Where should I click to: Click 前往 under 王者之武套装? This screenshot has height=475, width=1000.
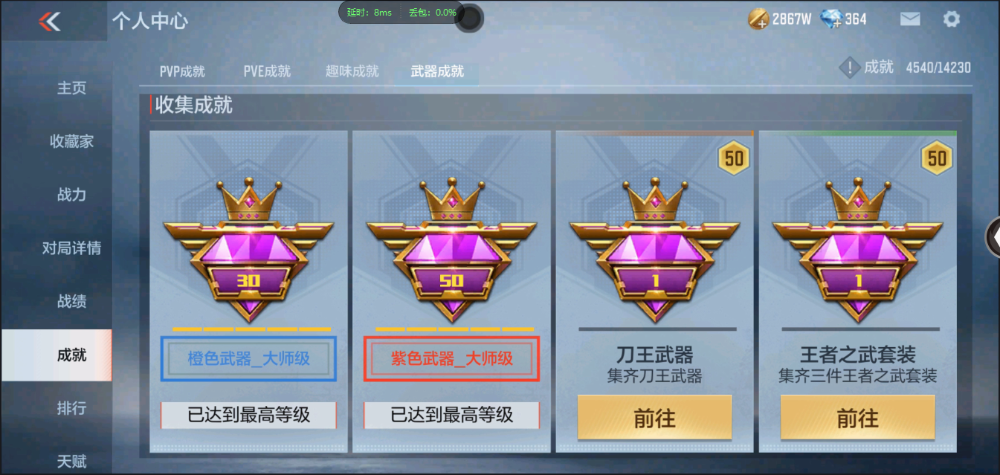click(x=858, y=418)
